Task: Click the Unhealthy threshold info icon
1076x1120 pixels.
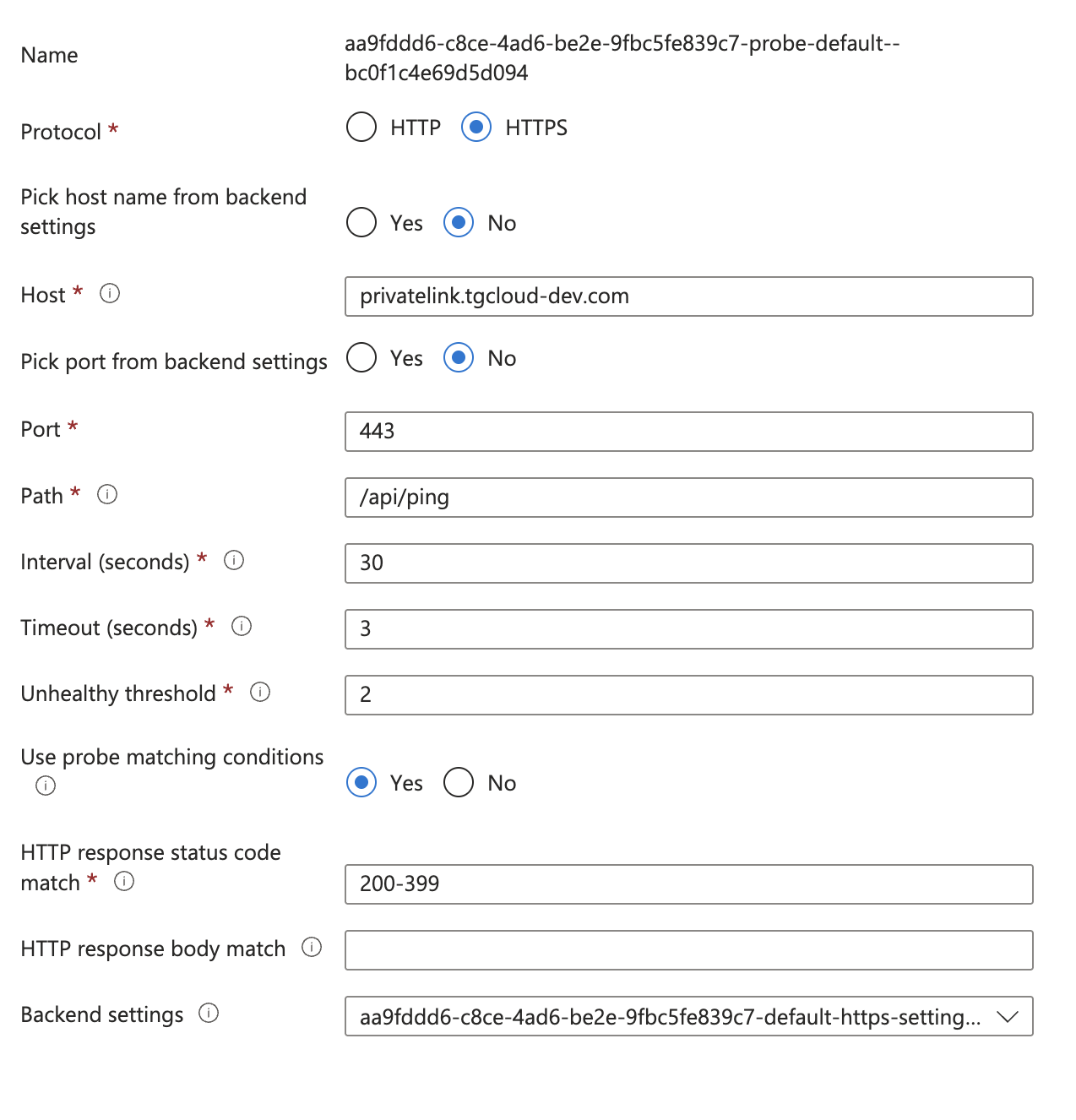Action: (x=260, y=692)
